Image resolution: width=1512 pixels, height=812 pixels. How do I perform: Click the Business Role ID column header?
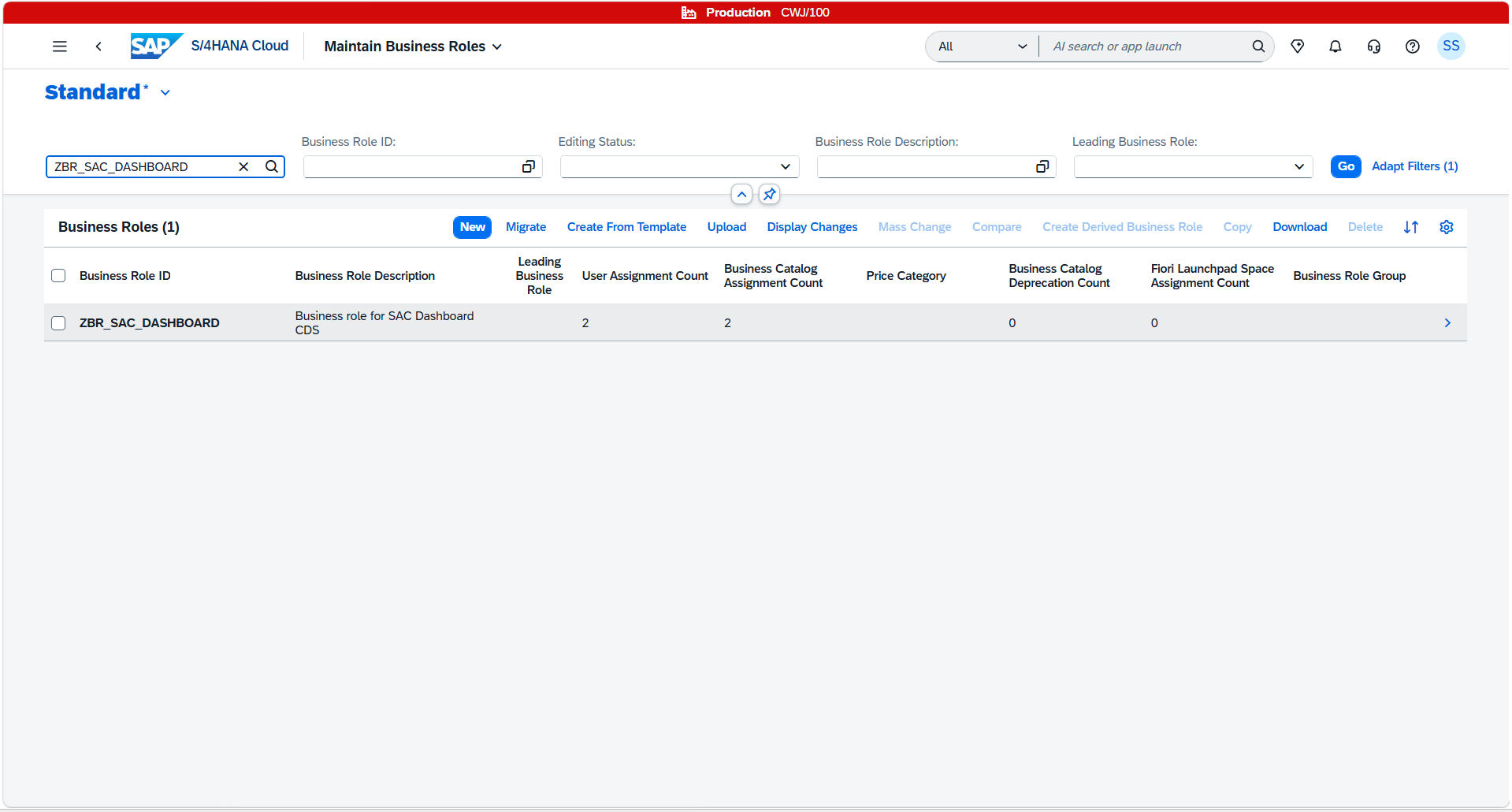(x=125, y=276)
